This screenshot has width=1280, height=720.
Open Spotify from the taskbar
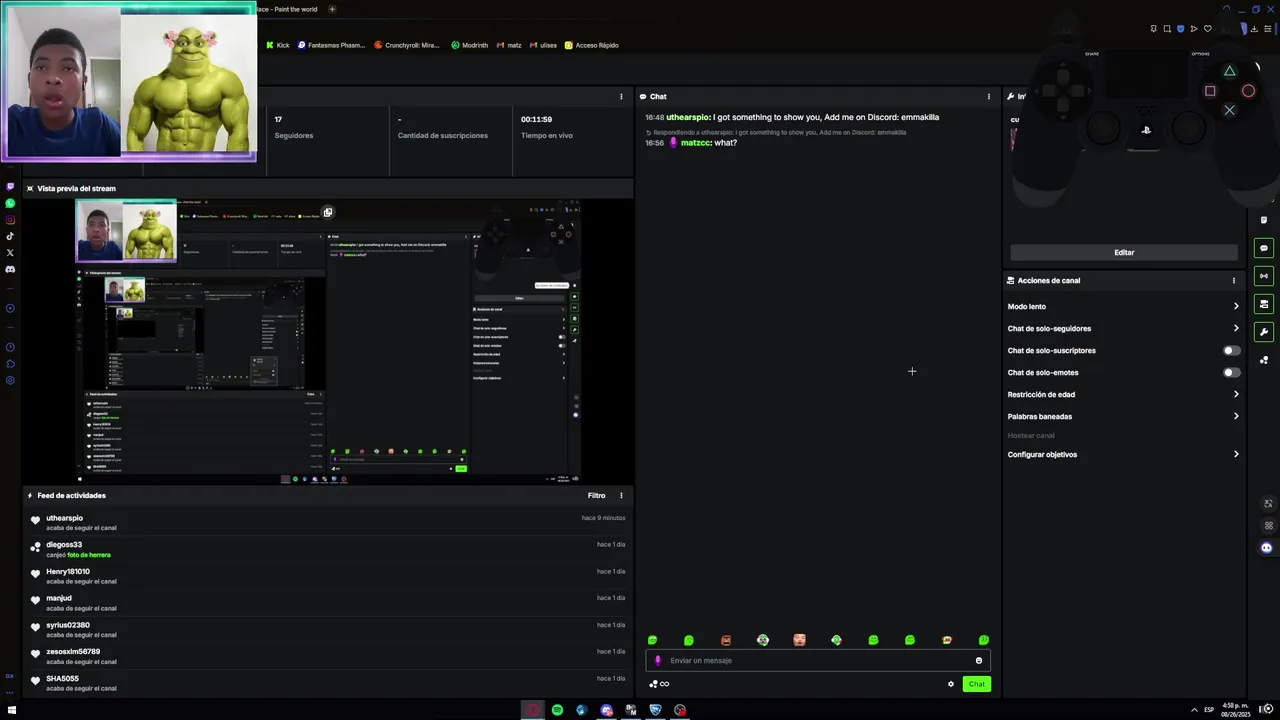[x=557, y=710]
